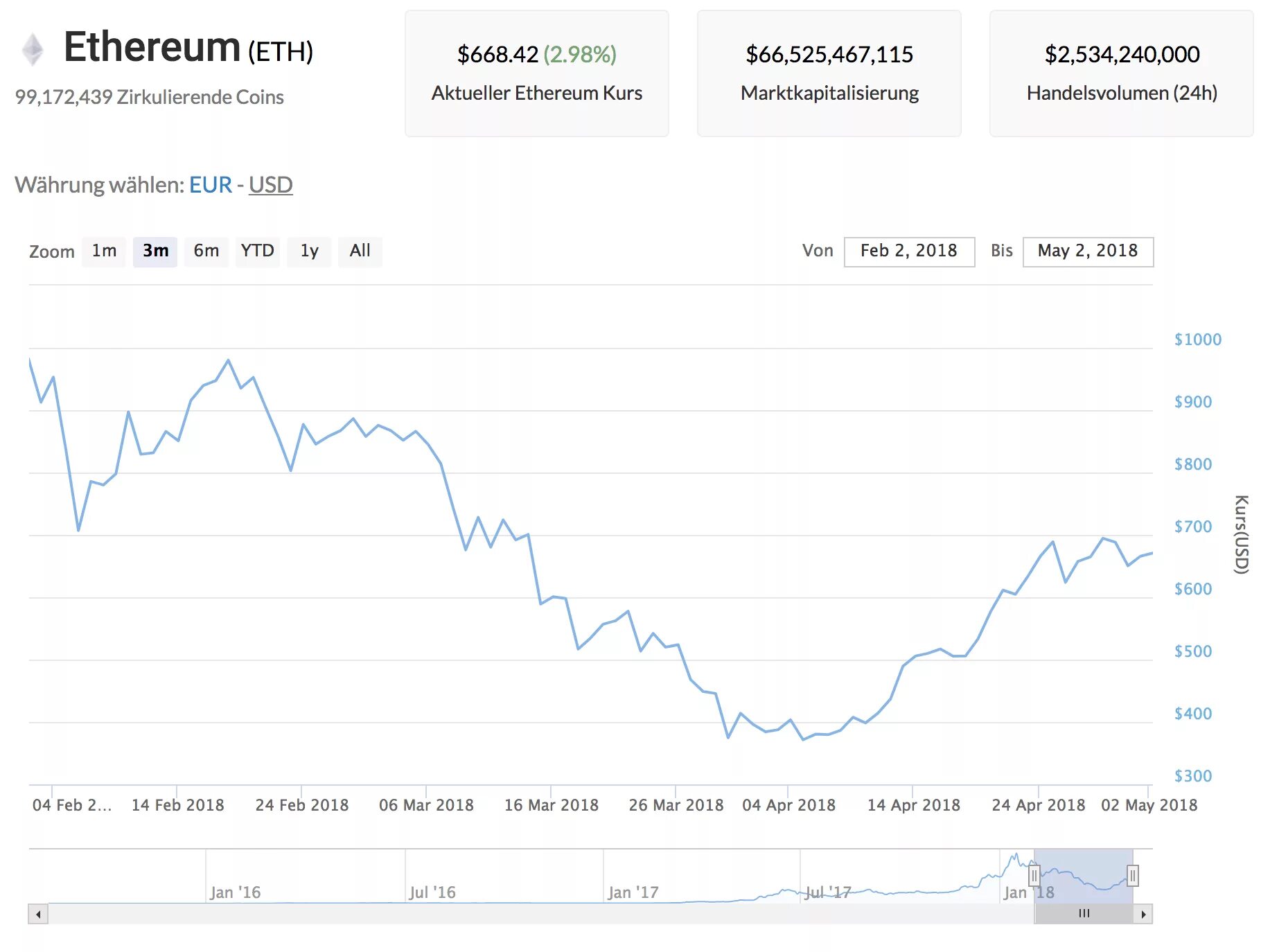This screenshot has width=1261, height=952.
Task: Click the 24 Feb 2018 axis date
Action: 302,805
